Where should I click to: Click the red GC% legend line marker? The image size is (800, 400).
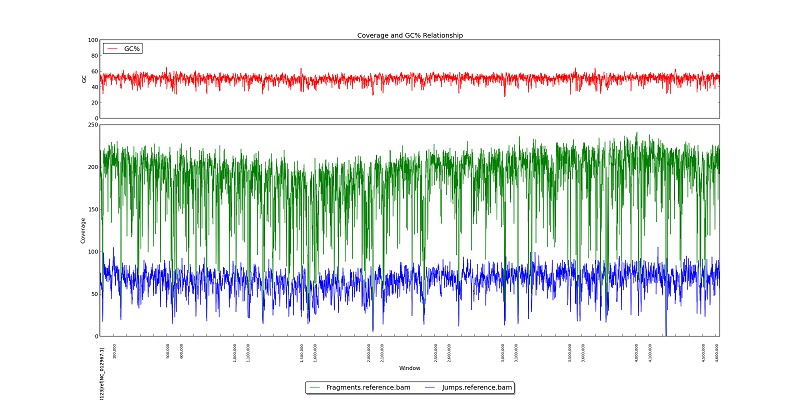click(112, 48)
